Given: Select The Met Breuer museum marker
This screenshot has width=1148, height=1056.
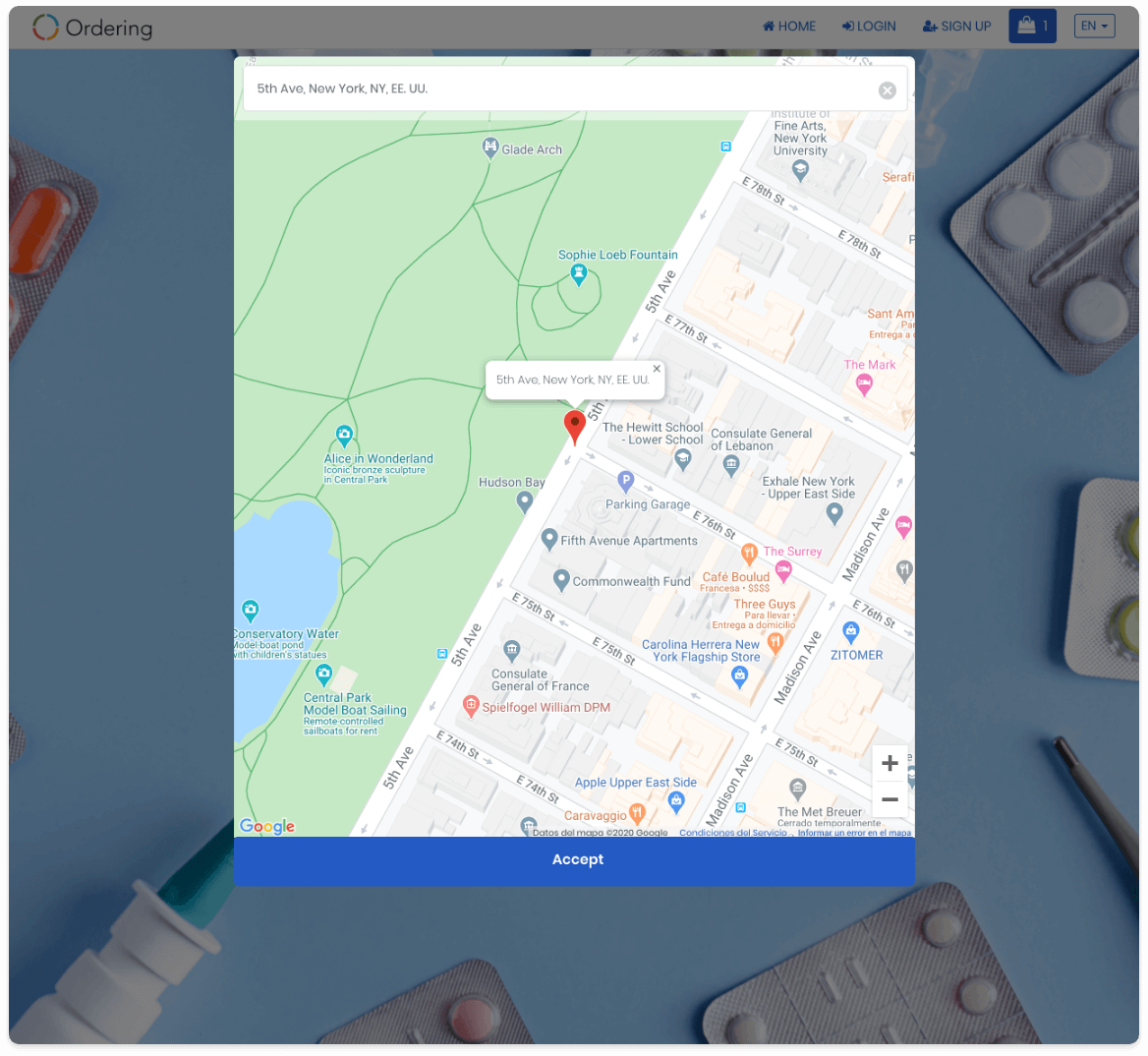Looking at the screenshot, I should pyautogui.click(x=797, y=790).
